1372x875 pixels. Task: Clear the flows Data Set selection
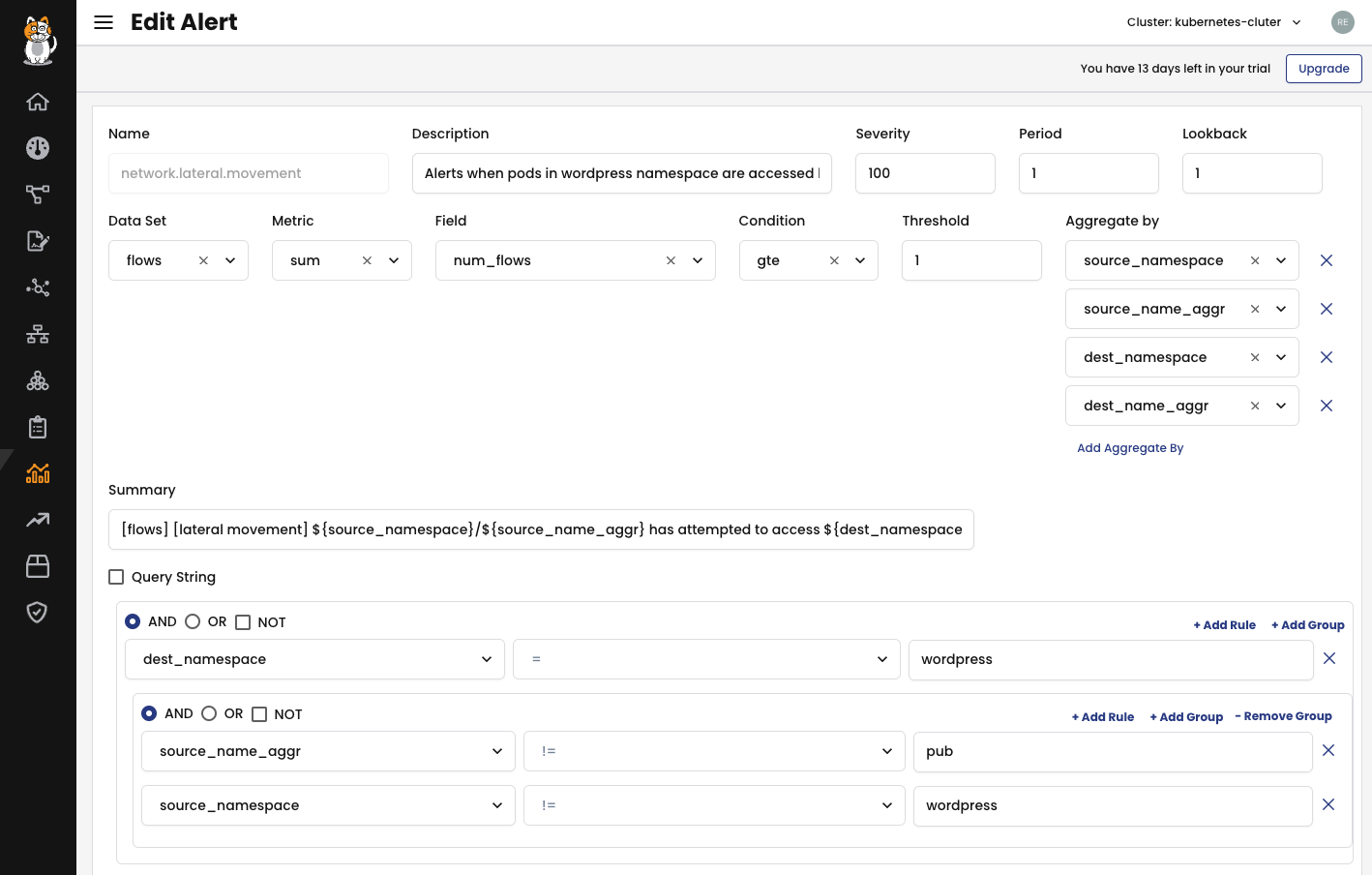click(x=203, y=260)
